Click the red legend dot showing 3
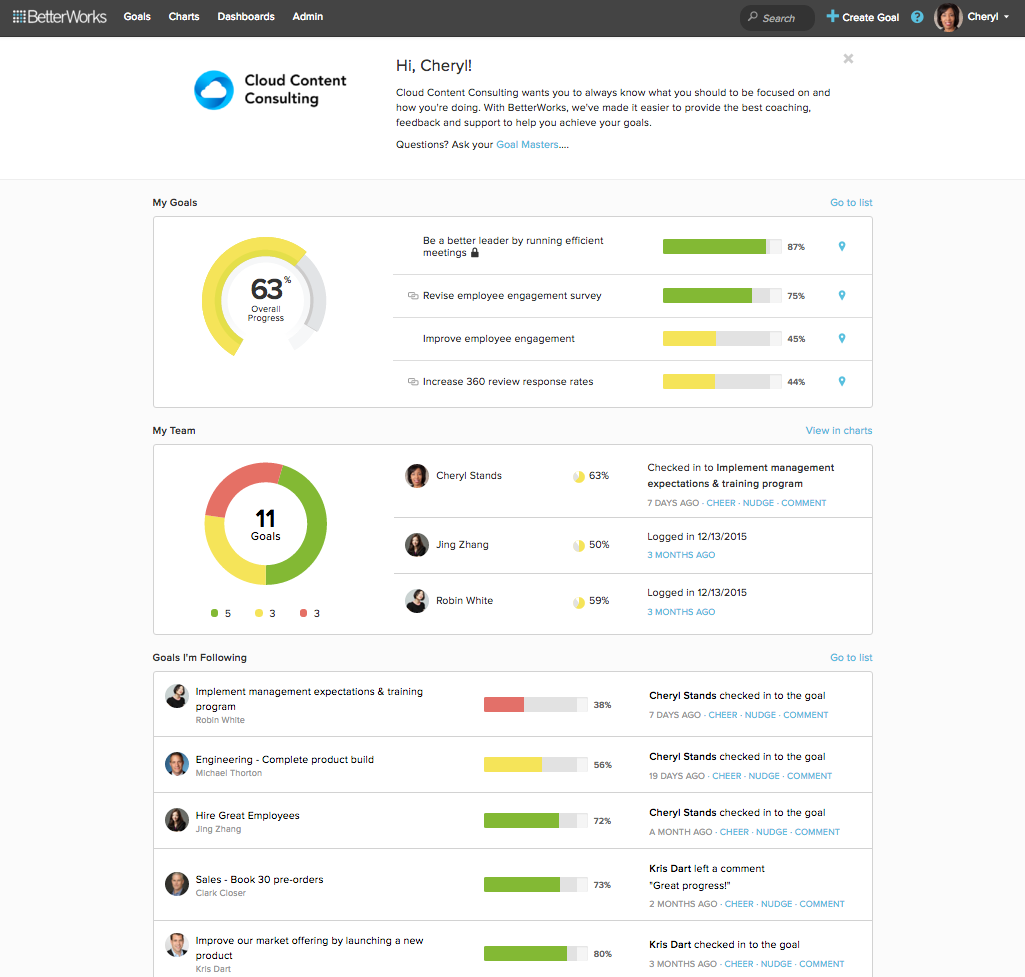This screenshot has width=1025, height=977. (303, 613)
